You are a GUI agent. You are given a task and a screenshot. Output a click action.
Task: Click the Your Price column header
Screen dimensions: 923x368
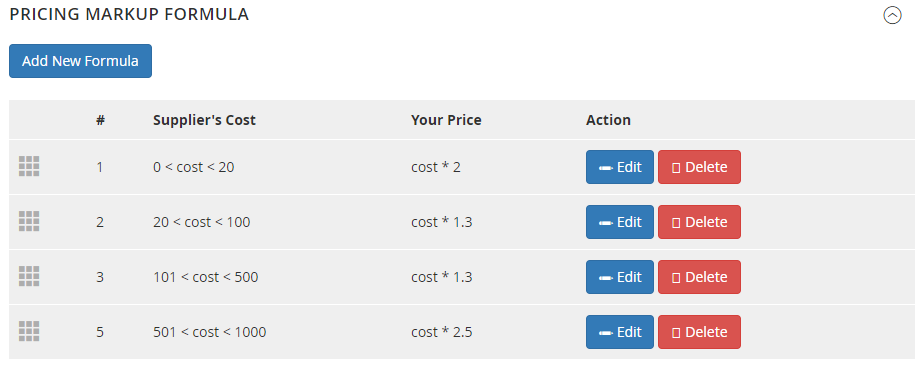click(446, 120)
